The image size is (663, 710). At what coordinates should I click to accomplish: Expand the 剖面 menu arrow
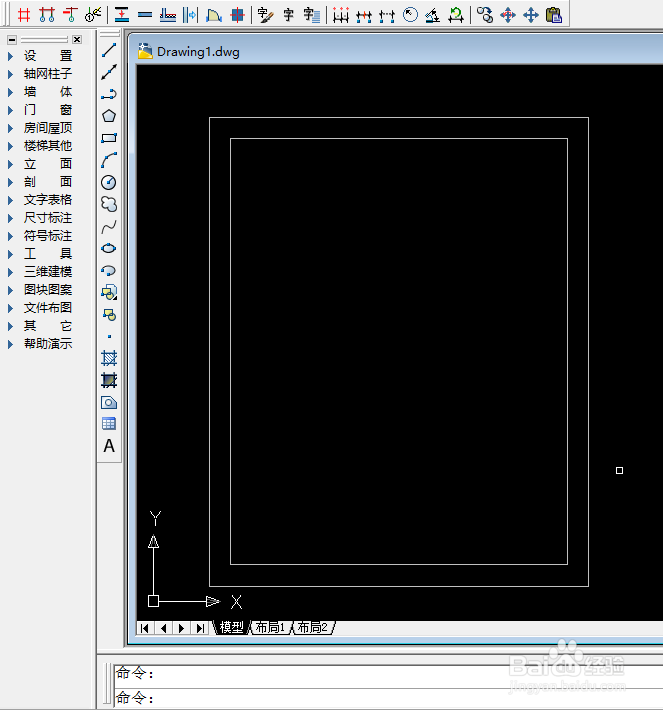tap(10, 182)
